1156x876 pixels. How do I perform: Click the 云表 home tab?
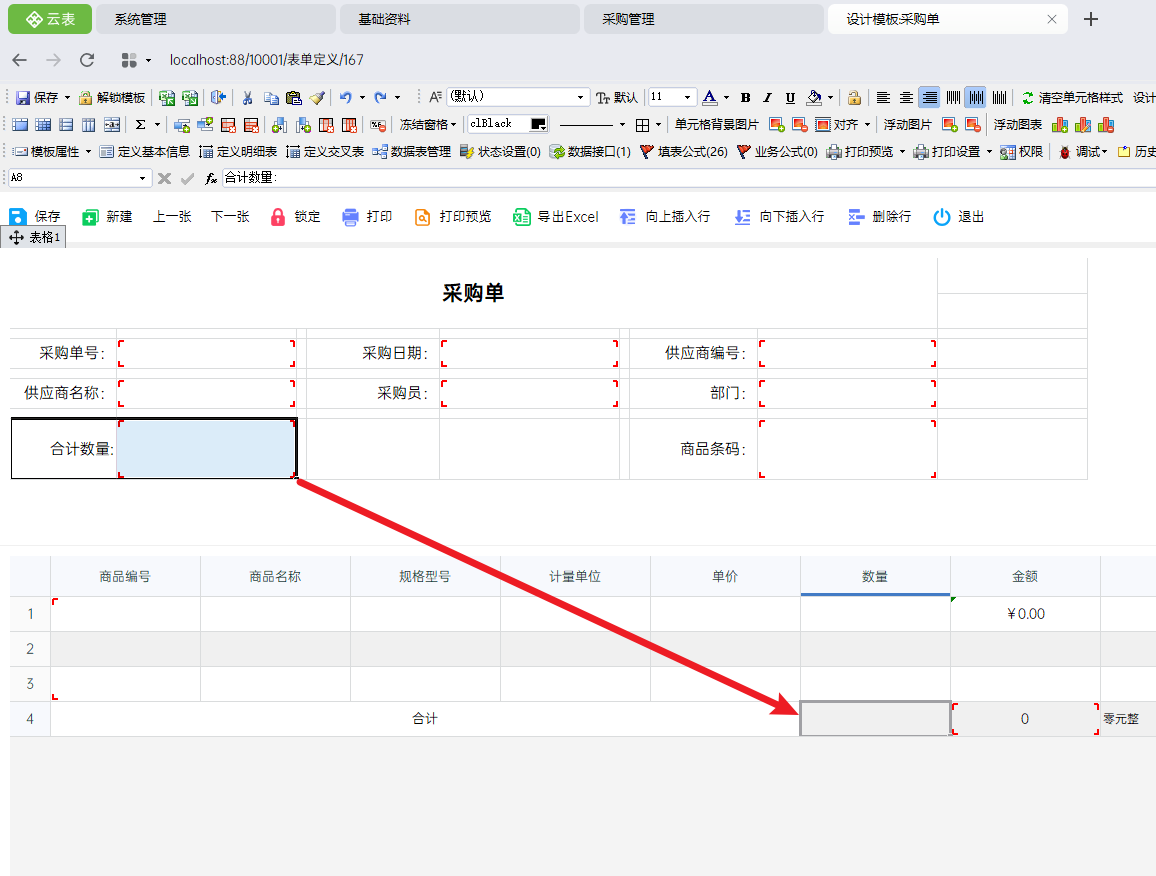[50, 19]
